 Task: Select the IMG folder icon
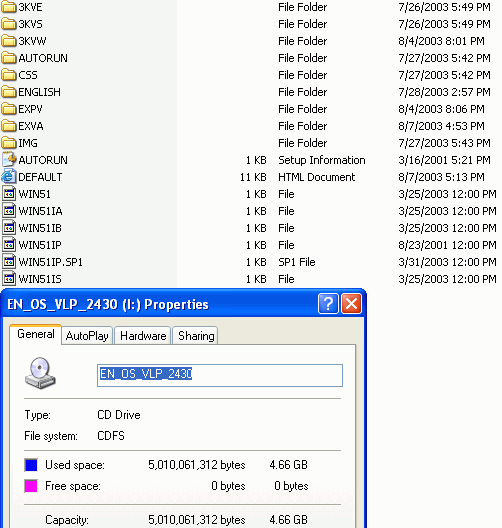pos(8,143)
